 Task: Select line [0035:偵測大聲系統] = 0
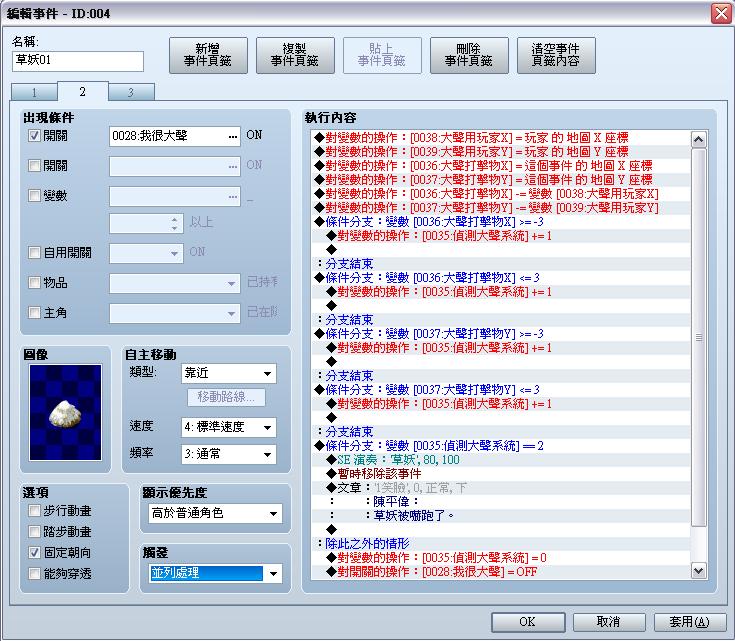[501, 558]
